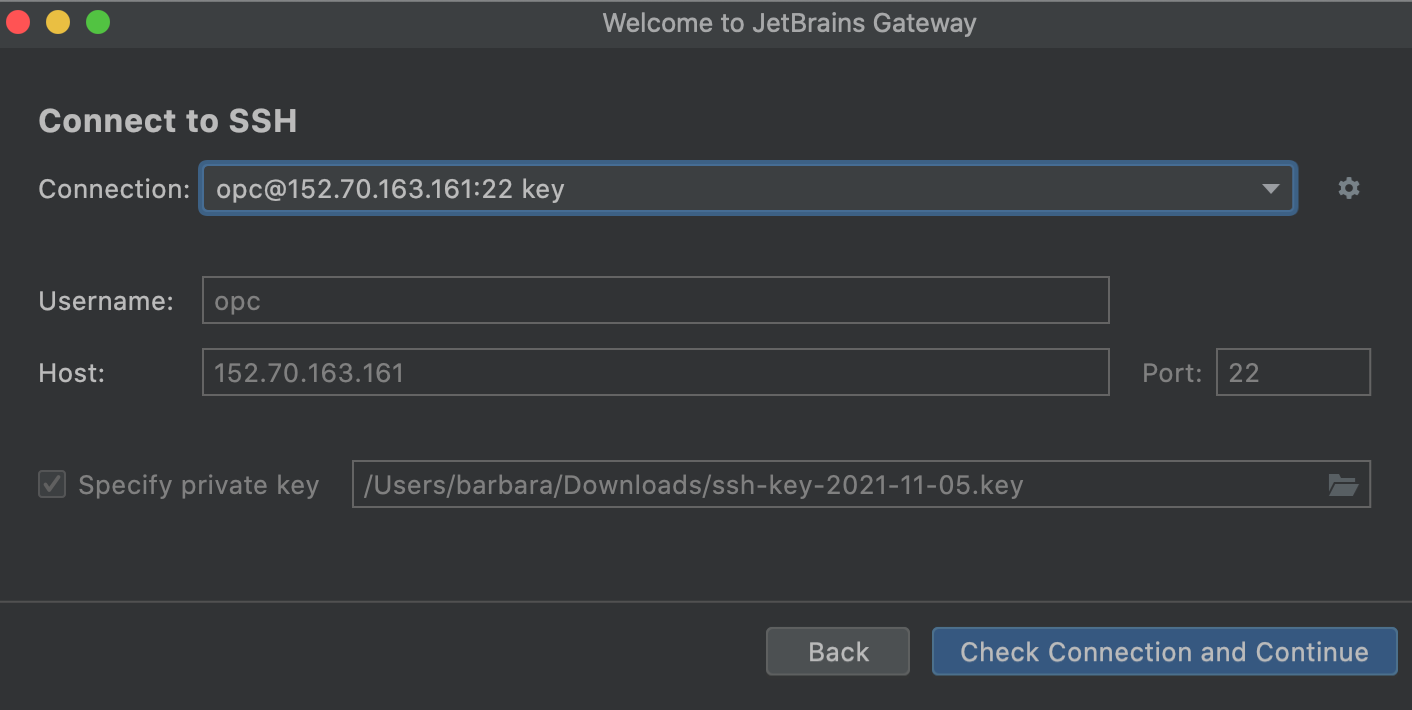Viewport: 1412px width, 710px height.
Task: Focus the Host field 152.70.163.161
Action: pyautogui.click(x=655, y=372)
